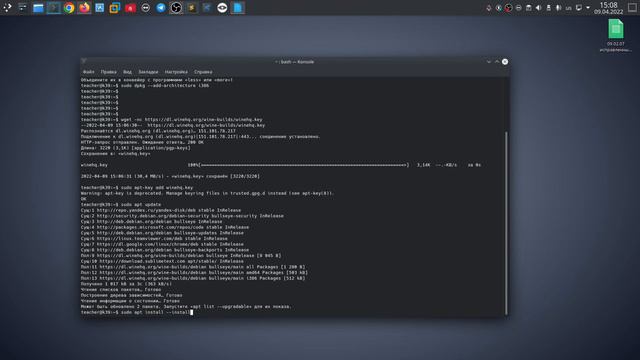Open the blue image viewer taskbar icon
Screen dimensions: 640x360
click(100, 8)
